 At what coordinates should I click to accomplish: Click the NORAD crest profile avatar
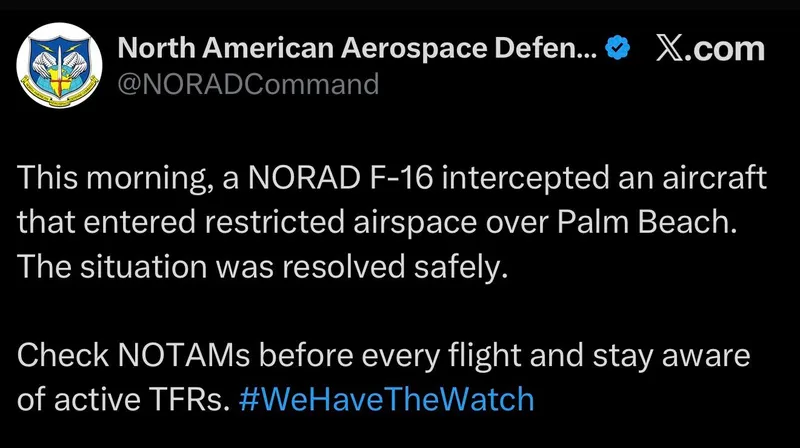(x=56, y=67)
